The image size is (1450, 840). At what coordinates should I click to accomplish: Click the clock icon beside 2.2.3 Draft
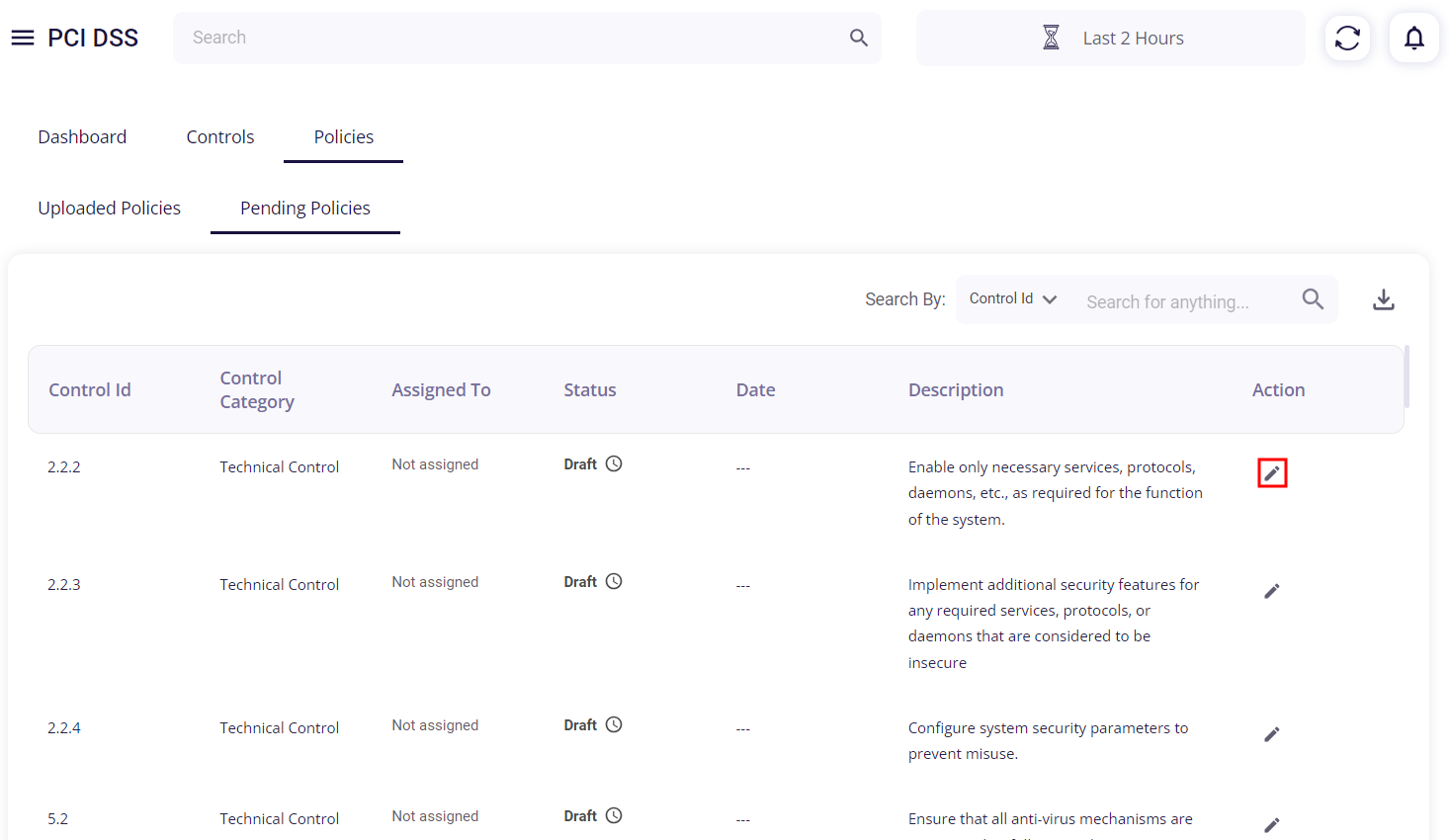point(614,581)
